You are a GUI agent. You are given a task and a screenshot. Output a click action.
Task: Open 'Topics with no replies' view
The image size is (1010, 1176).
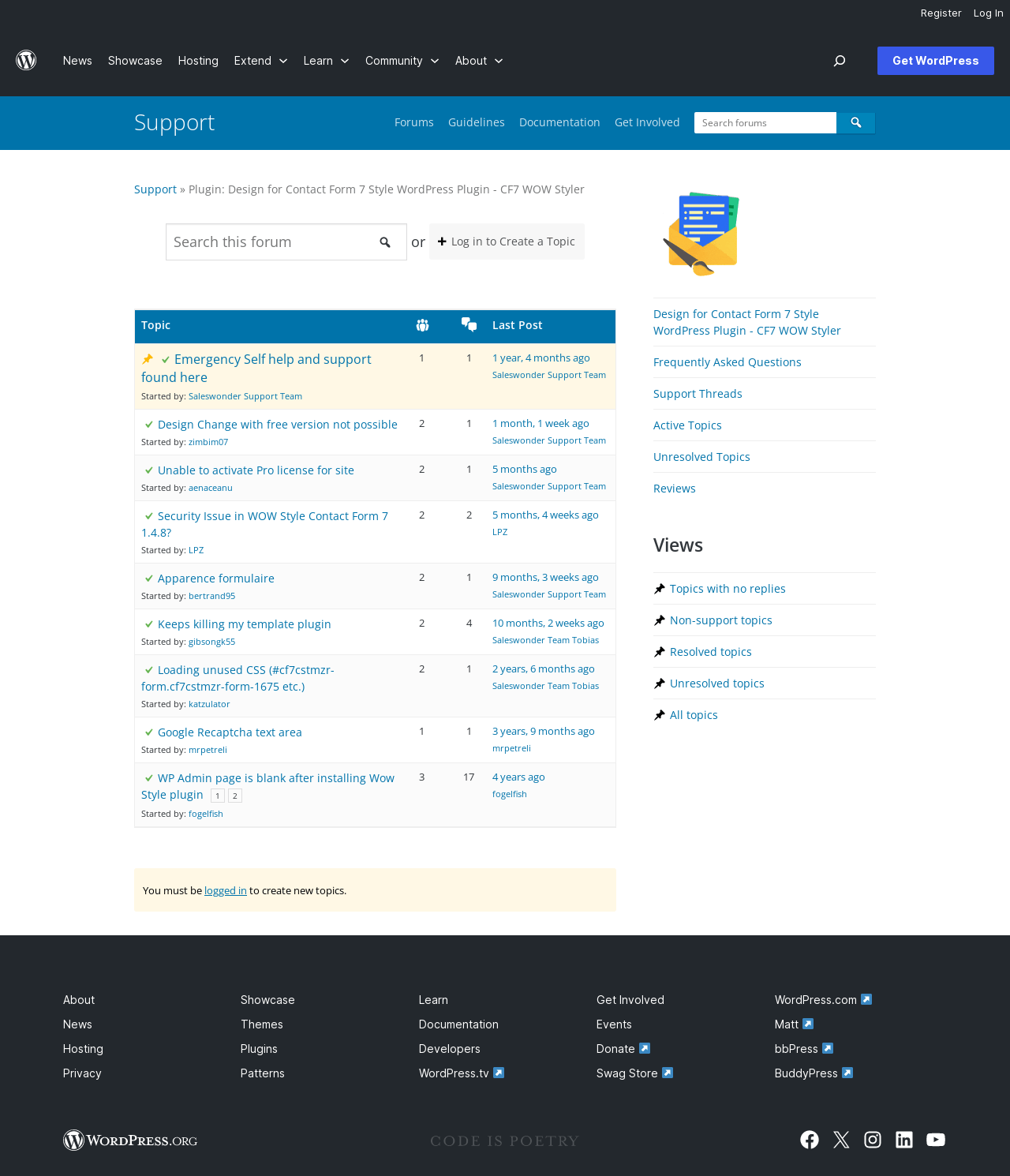pyautogui.click(x=728, y=589)
